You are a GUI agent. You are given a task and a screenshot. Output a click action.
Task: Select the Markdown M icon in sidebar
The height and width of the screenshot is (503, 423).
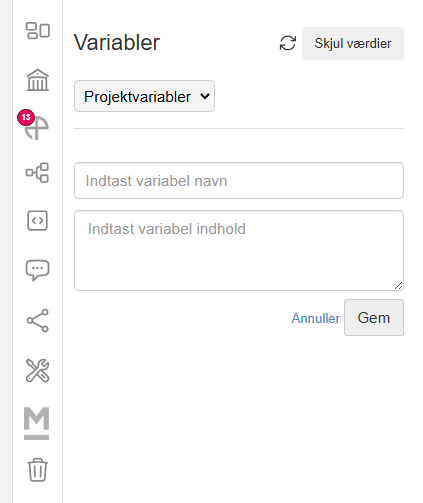click(37, 423)
